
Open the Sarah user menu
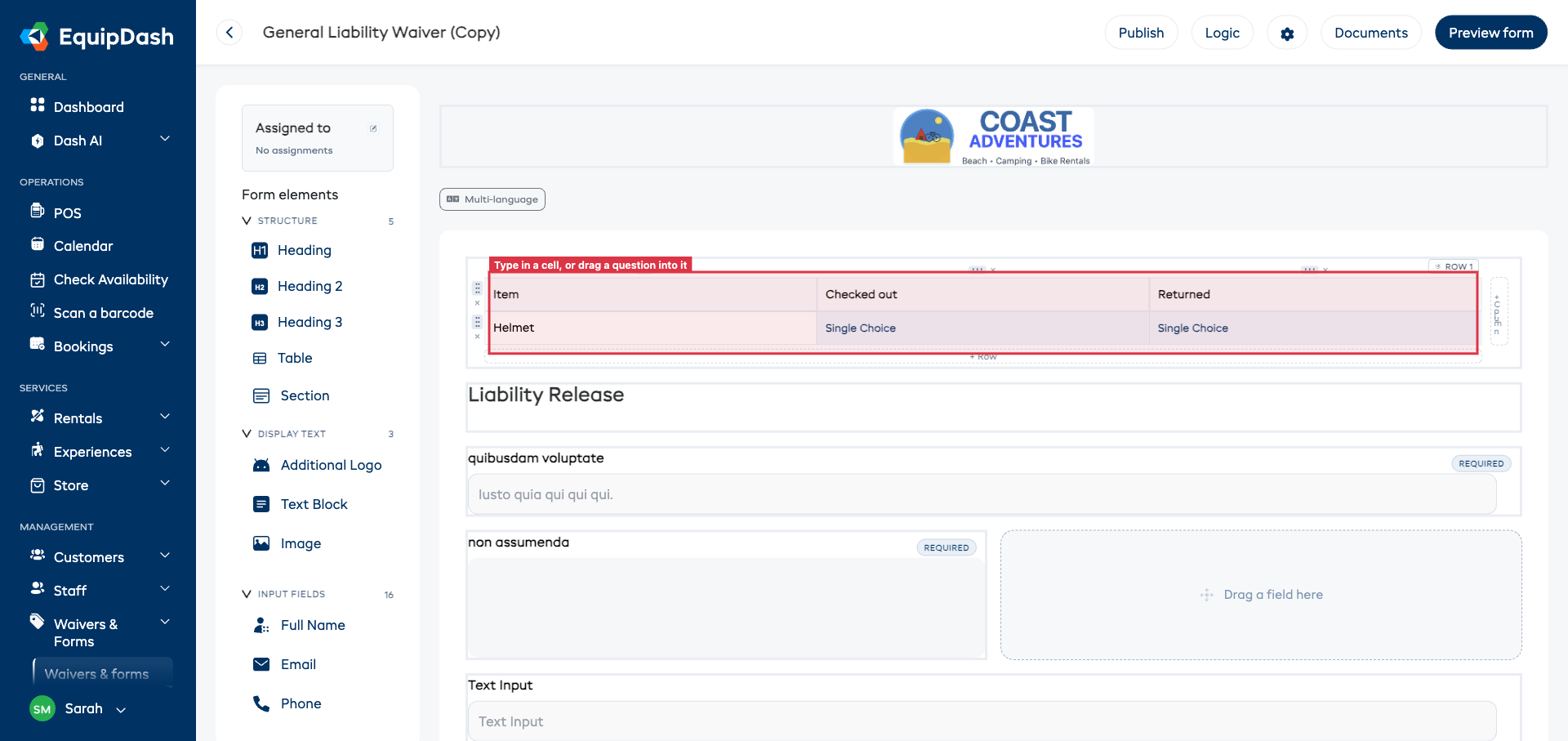click(x=78, y=708)
